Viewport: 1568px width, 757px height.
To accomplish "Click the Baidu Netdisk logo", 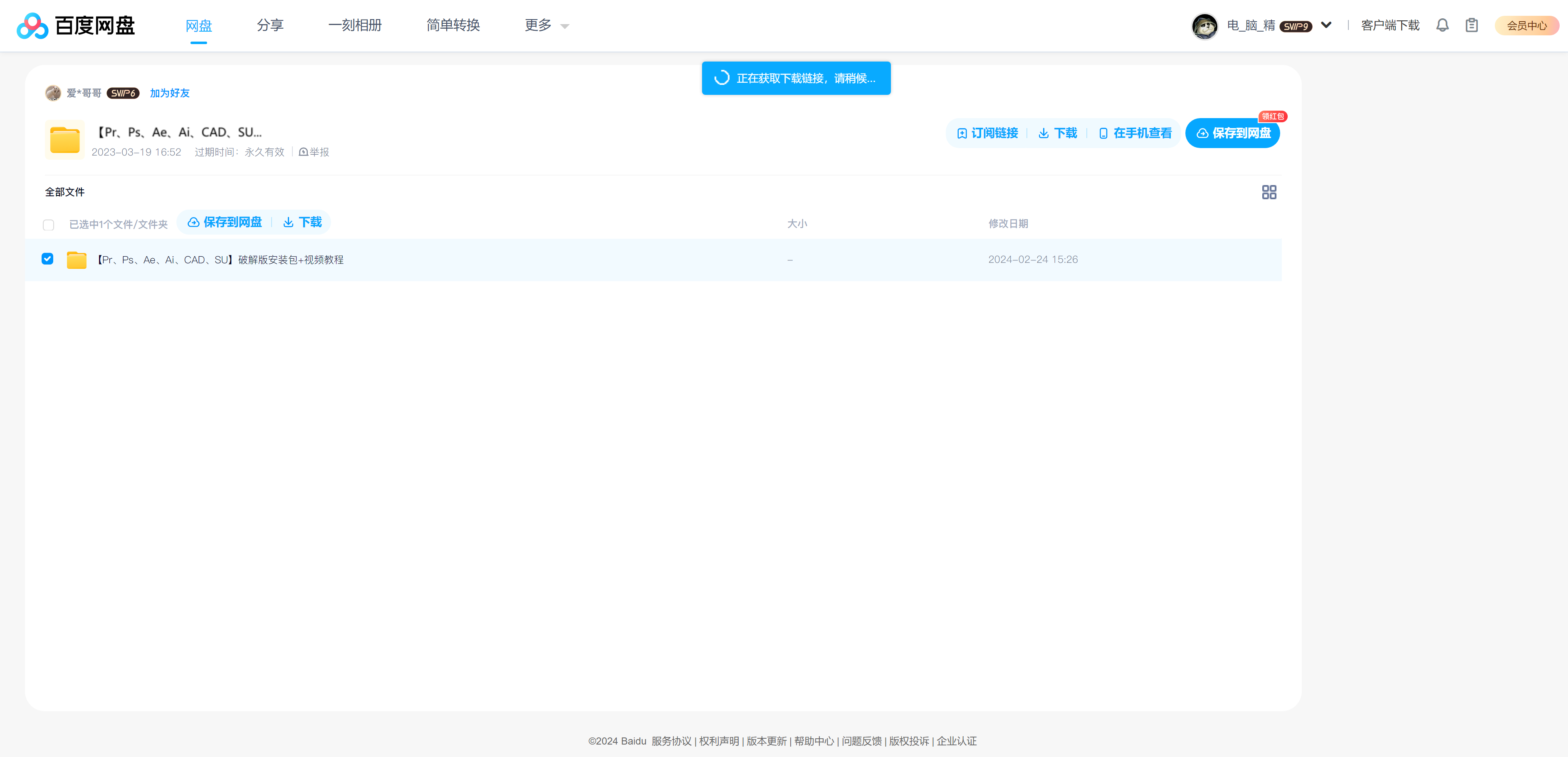I will point(75,25).
